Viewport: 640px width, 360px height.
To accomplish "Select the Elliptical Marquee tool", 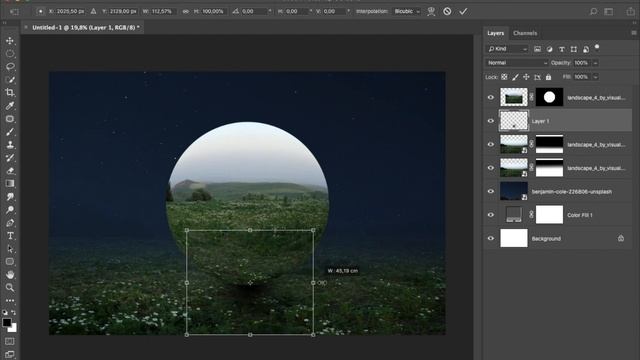I will tap(10, 54).
